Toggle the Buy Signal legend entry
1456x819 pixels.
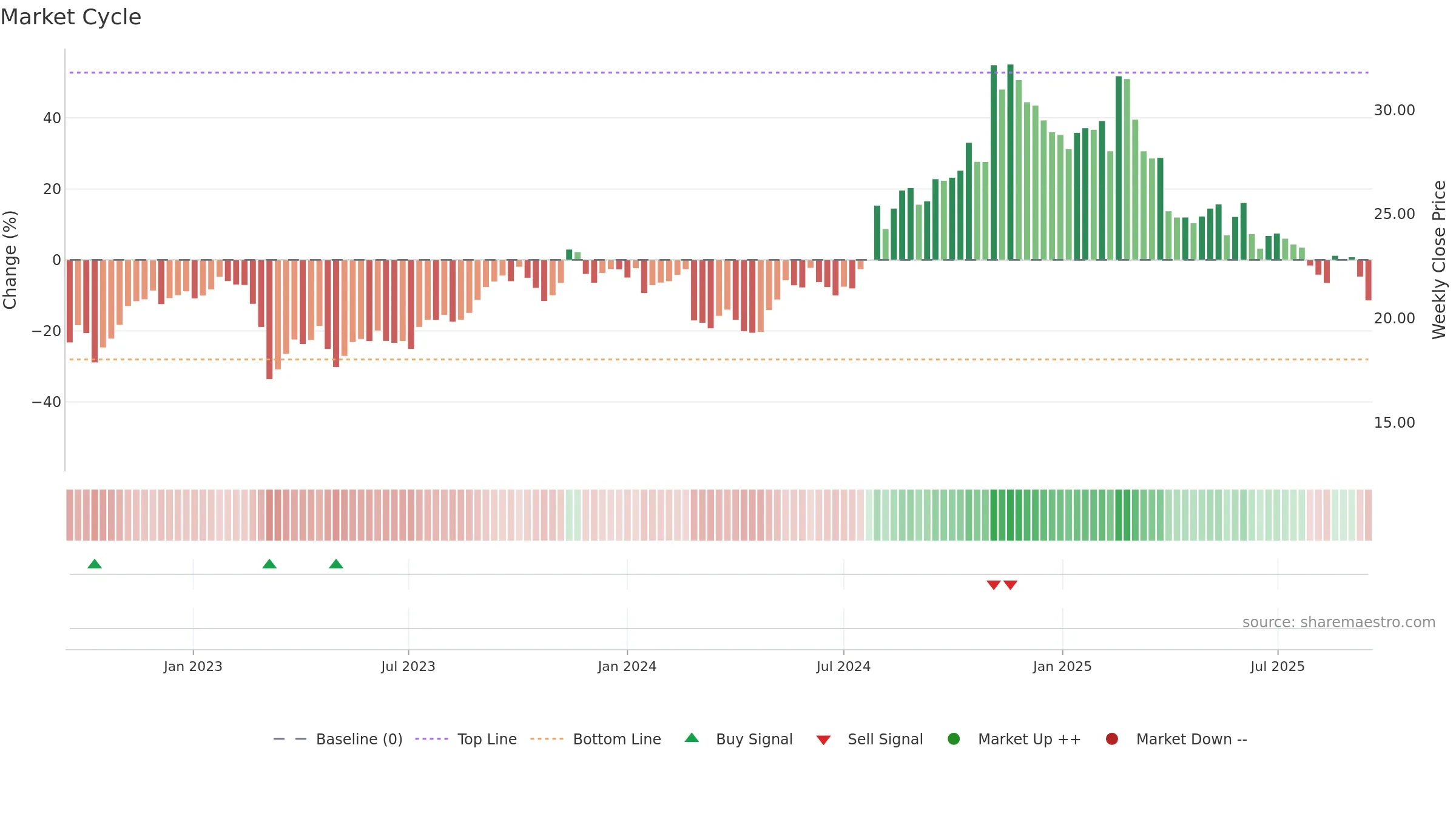pyautogui.click(x=738, y=739)
